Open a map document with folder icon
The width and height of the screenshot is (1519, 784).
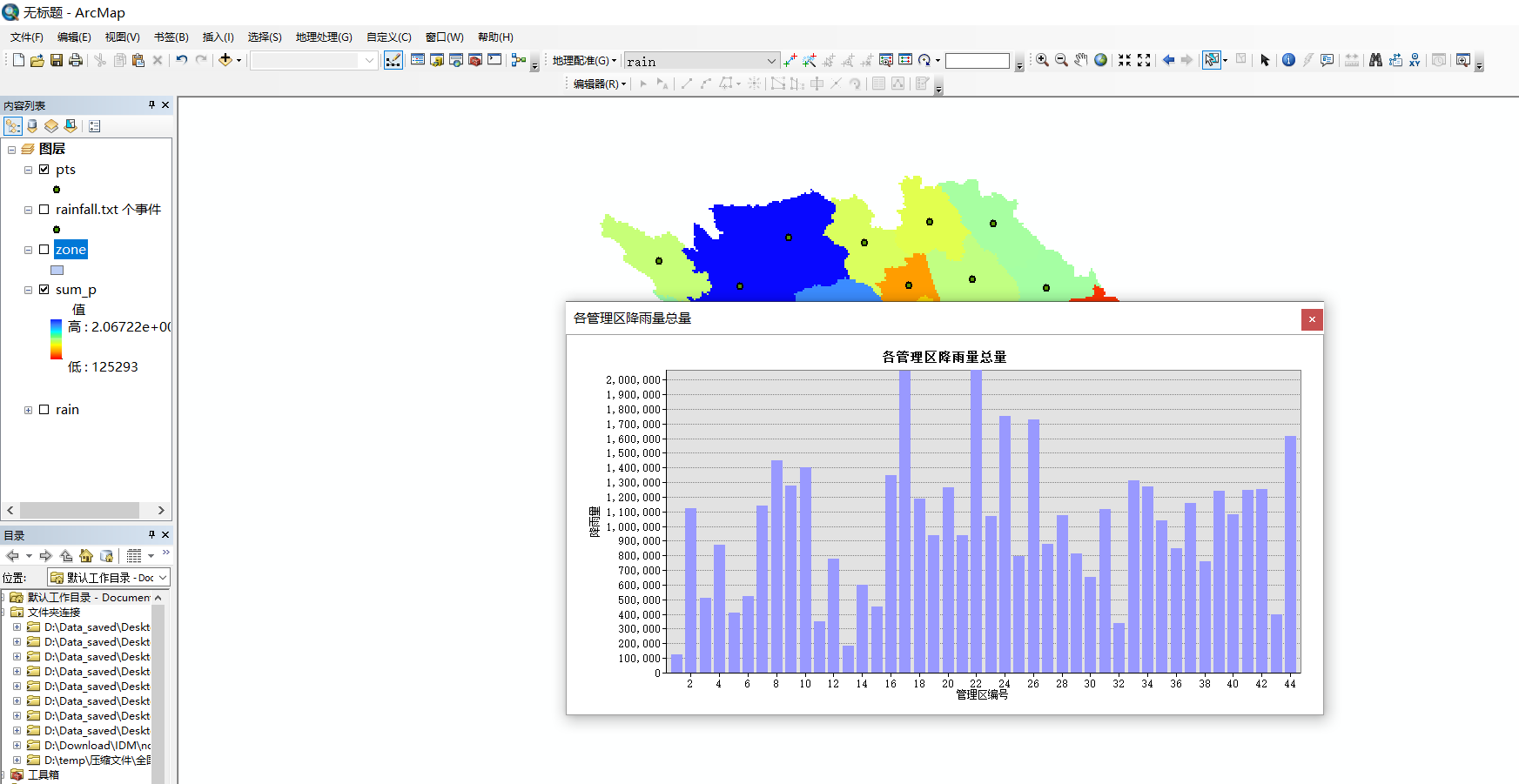point(37,60)
